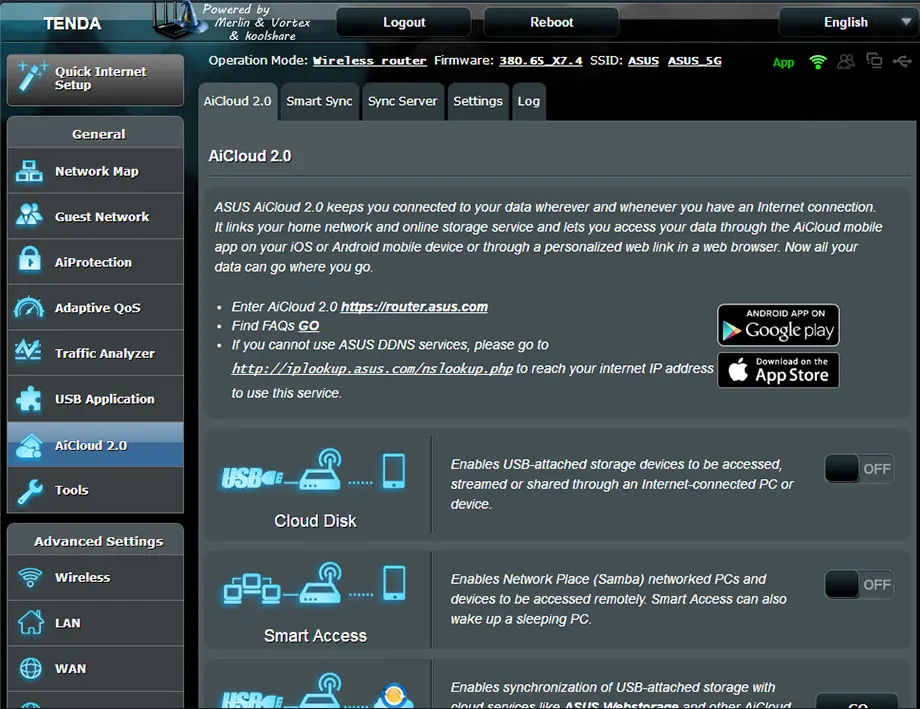Screen dimensions: 920x709
Task: Click the Smart Access label
Action: (315, 636)
